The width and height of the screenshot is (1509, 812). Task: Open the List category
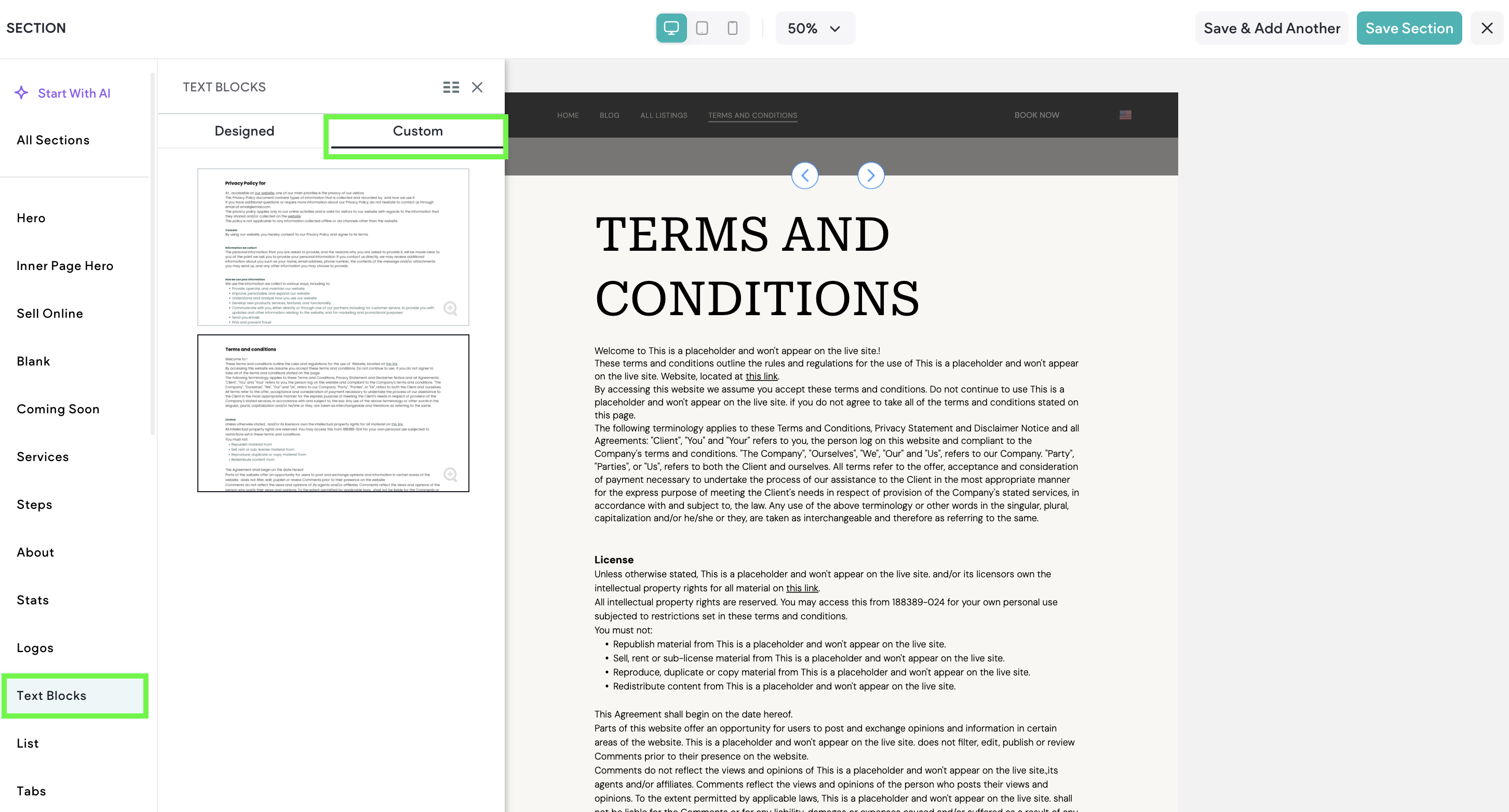[28, 743]
